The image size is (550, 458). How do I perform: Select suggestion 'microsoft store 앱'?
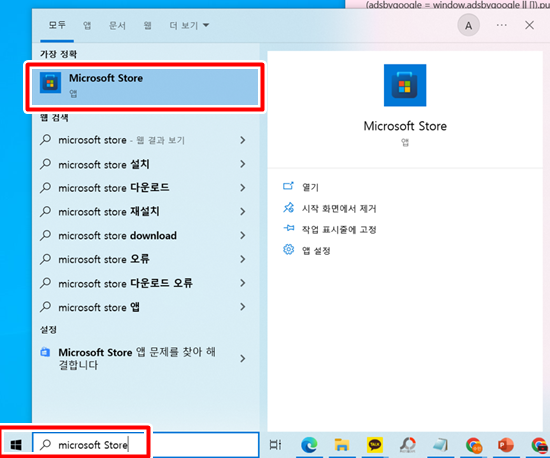[99, 307]
